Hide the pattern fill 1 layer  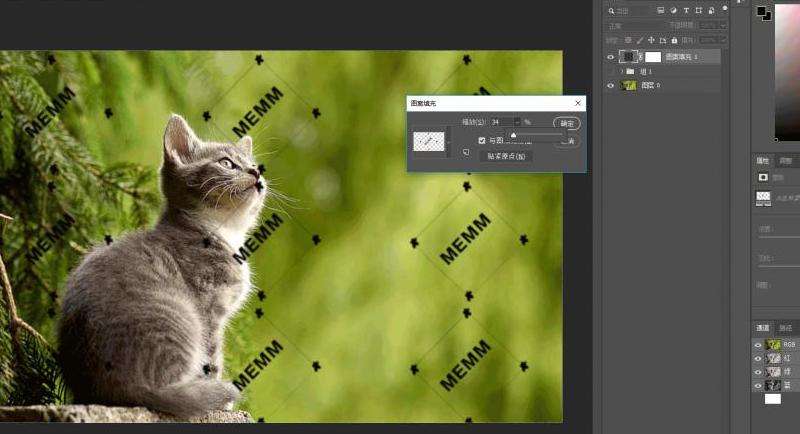click(x=611, y=57)
